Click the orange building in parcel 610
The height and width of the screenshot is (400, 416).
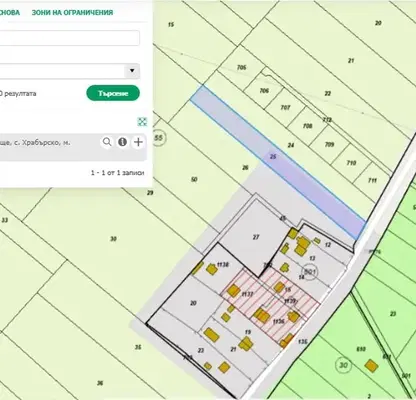pos(371,366)
